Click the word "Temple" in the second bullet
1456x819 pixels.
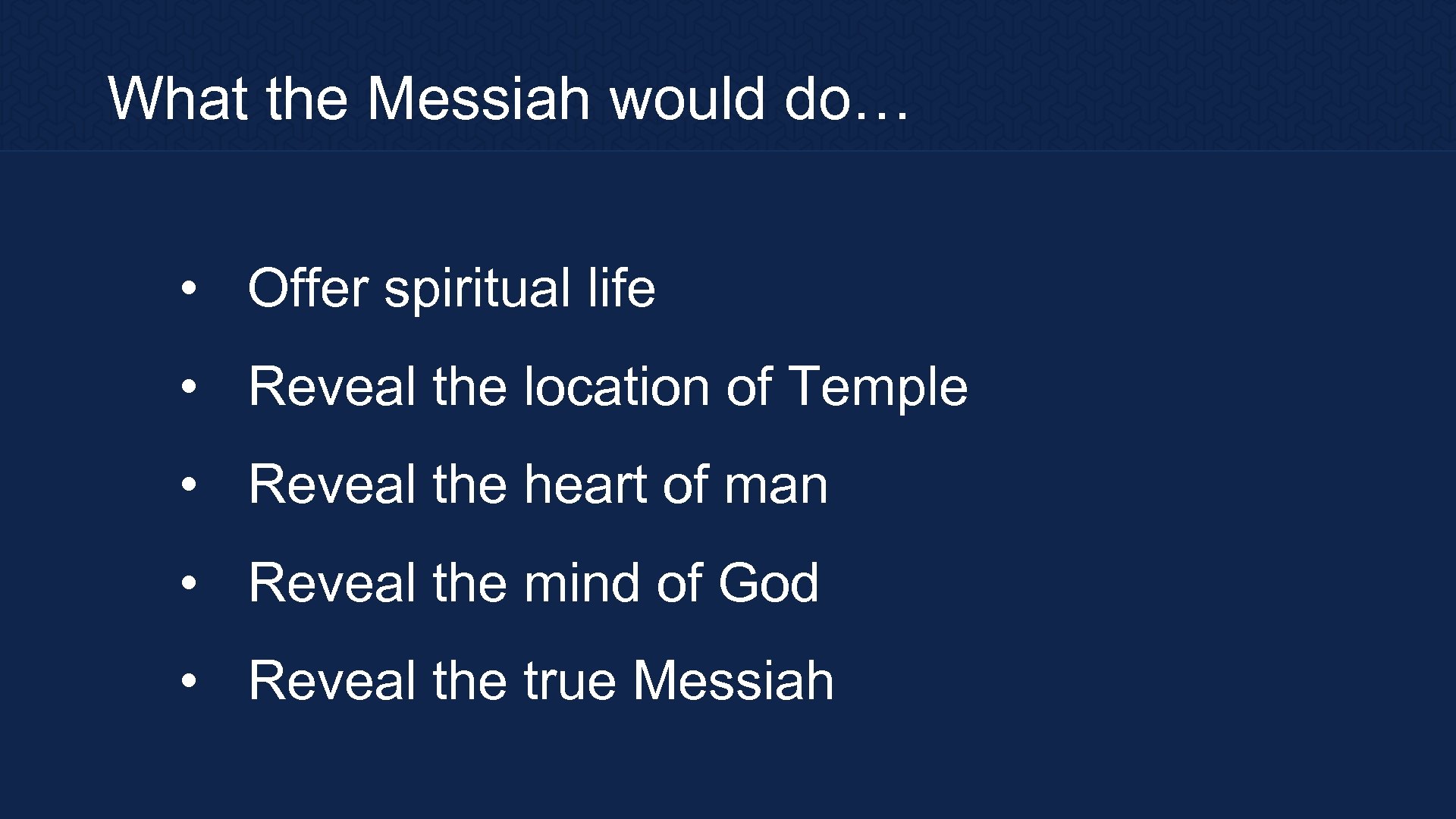(878, 388)
